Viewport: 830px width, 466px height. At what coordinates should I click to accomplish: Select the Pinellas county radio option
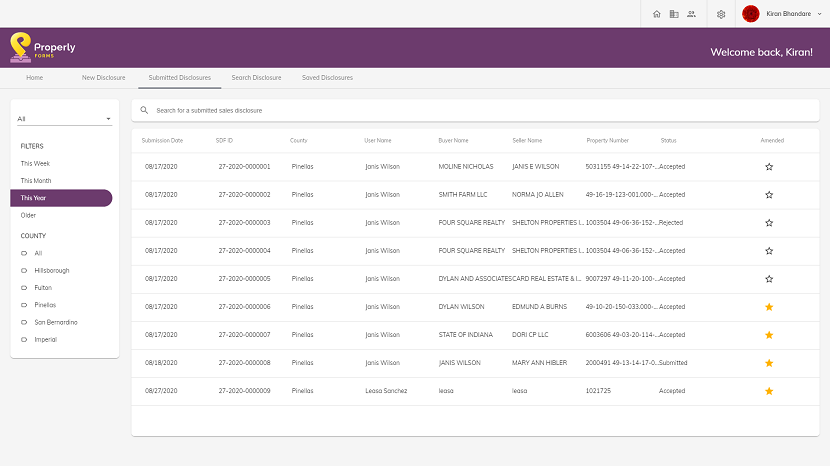[x=24, y=305]
